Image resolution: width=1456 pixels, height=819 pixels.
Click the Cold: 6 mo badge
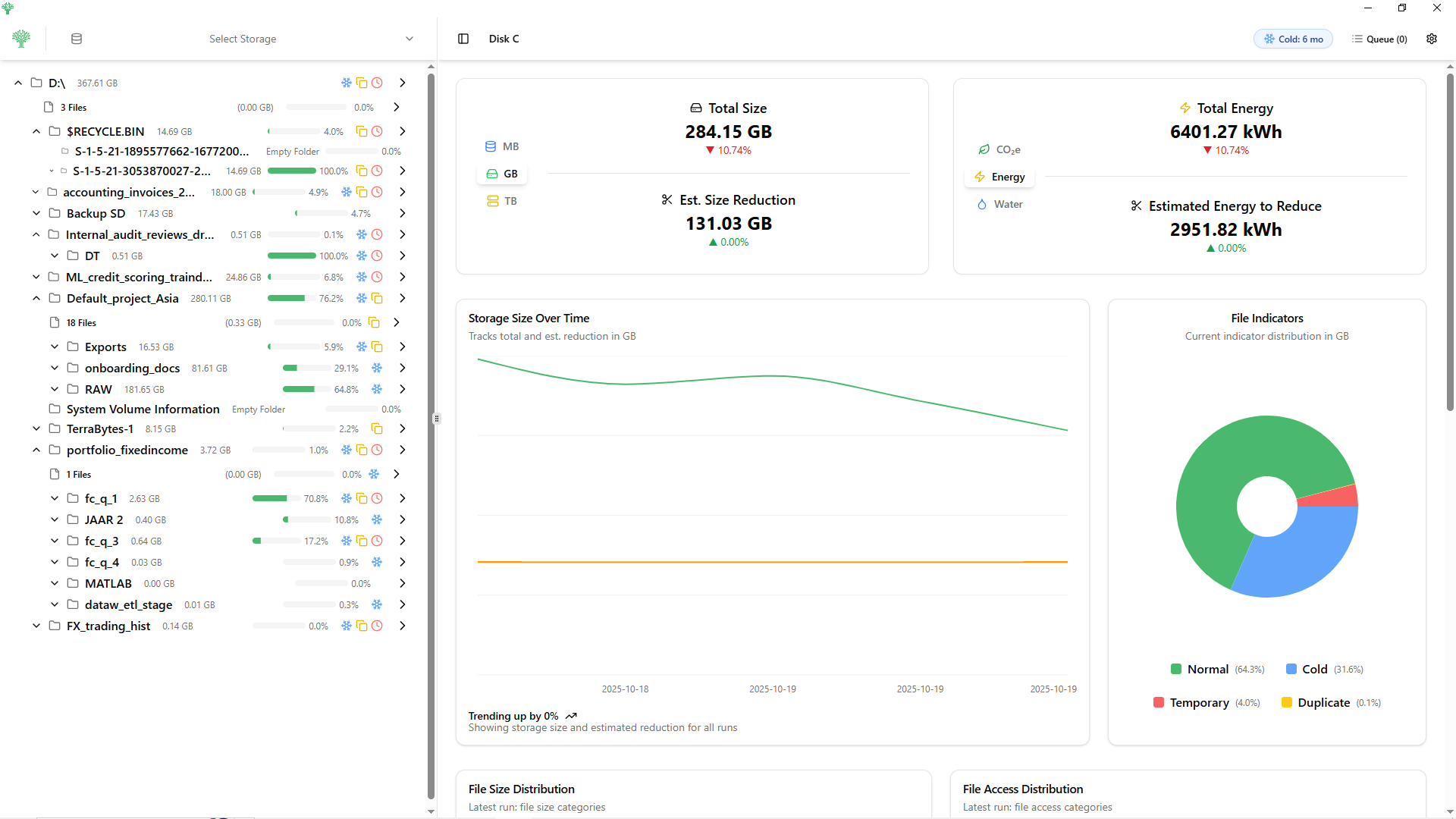click(1293, 39)
